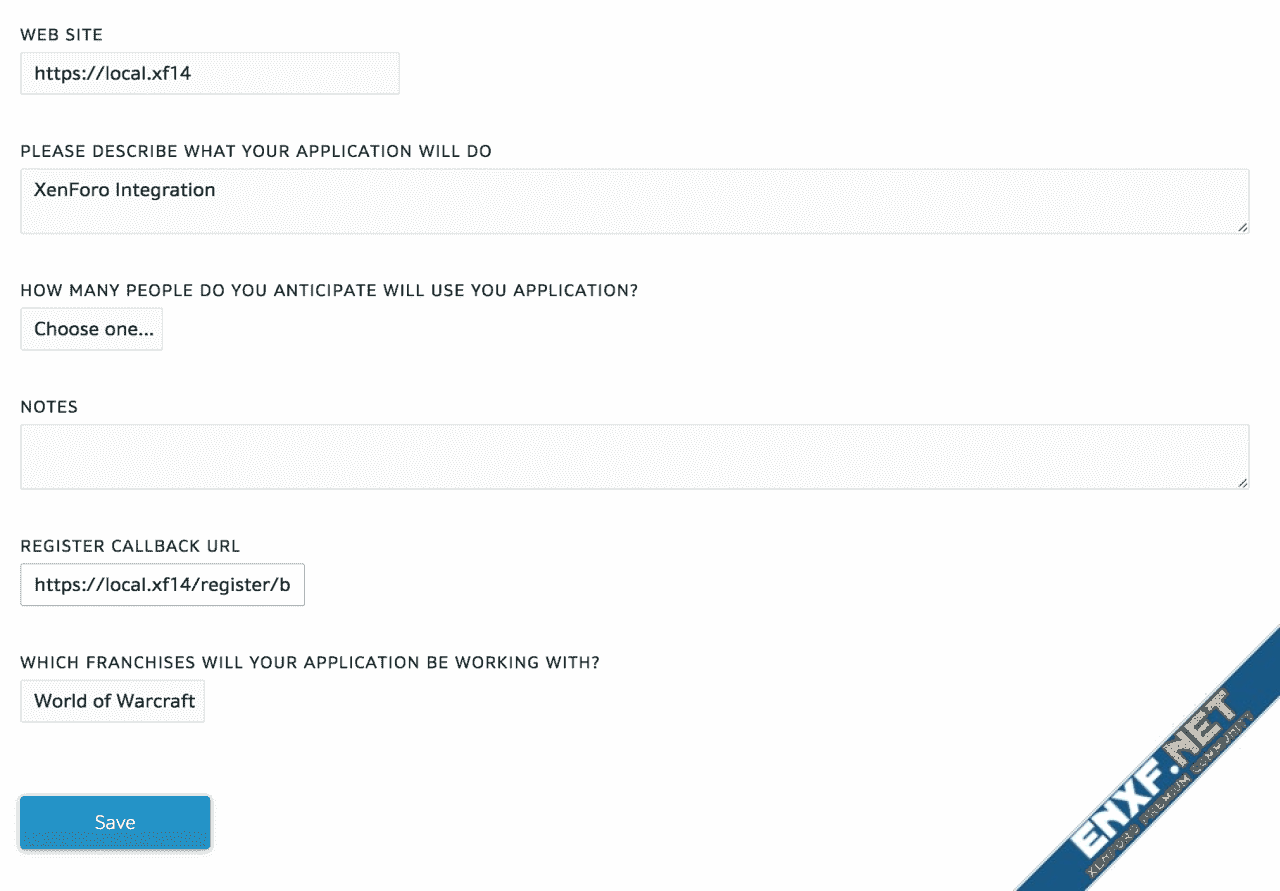Focus the empty Notes textarea
Screen dimensions: 1280x891
(x=634, y=457)
